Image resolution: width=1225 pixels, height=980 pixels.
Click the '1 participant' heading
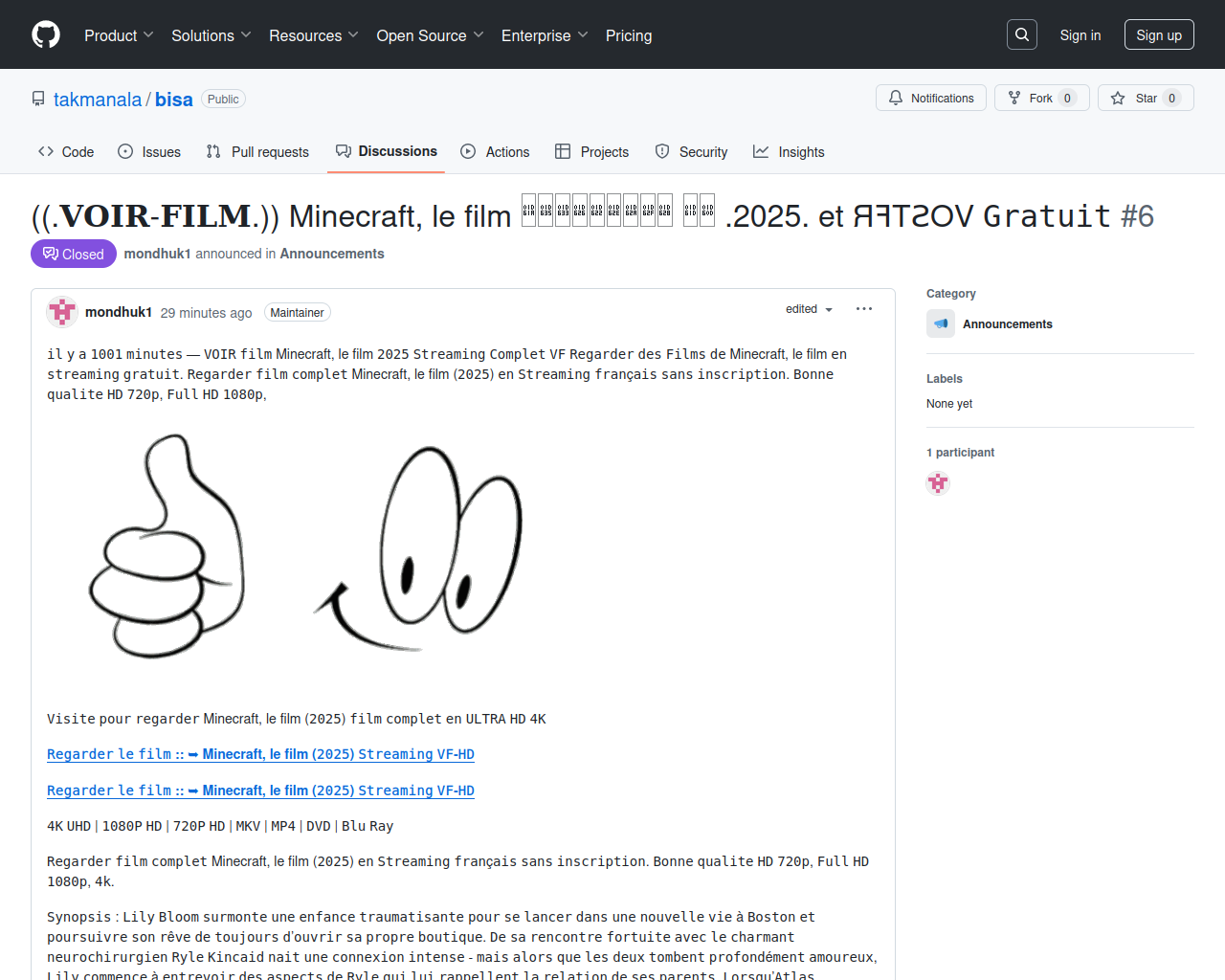click(960, 453)
